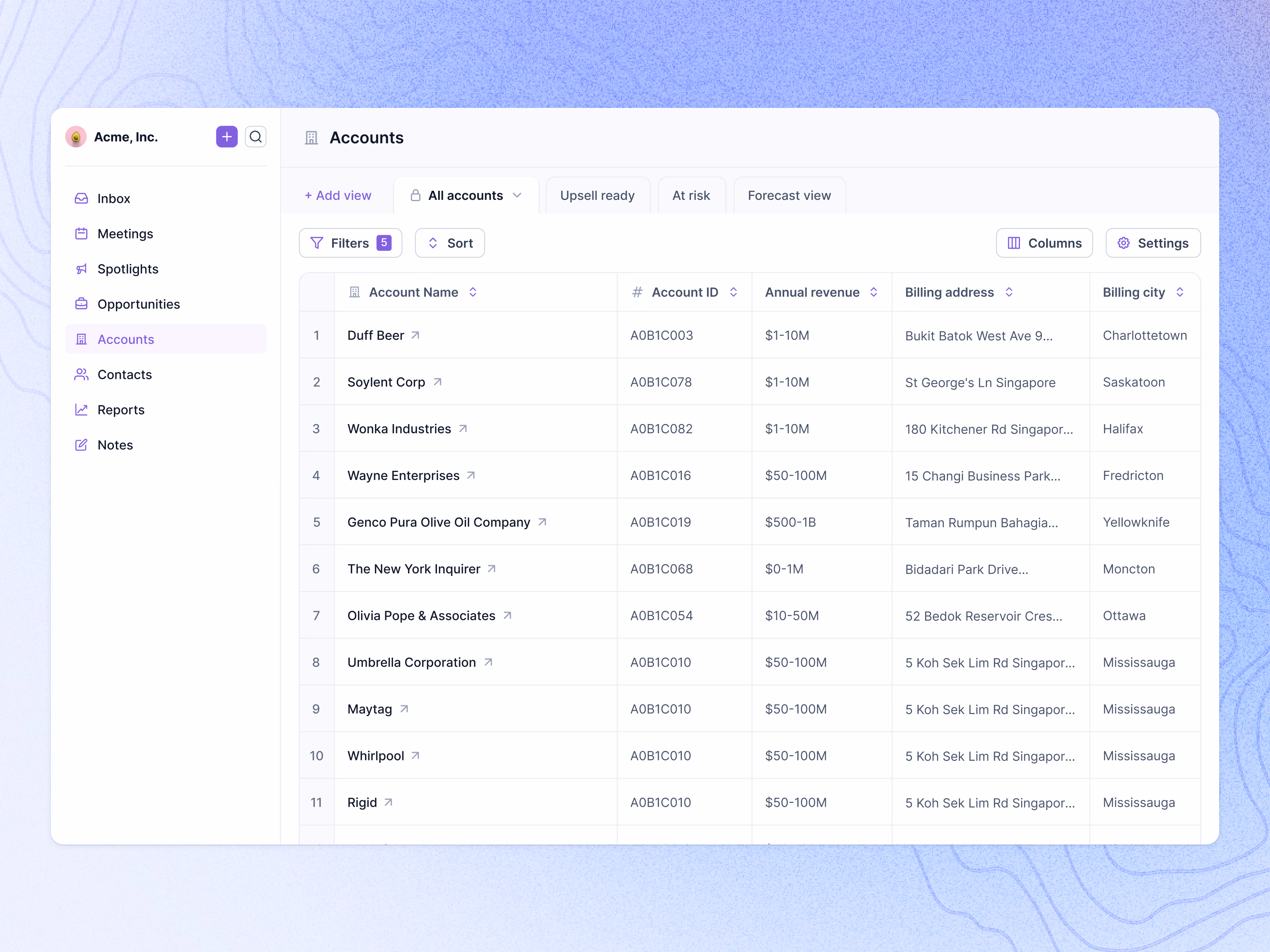Switch to the Upsell ready tab
Screen dimensions: 1270x952
[x=598, y=196]
